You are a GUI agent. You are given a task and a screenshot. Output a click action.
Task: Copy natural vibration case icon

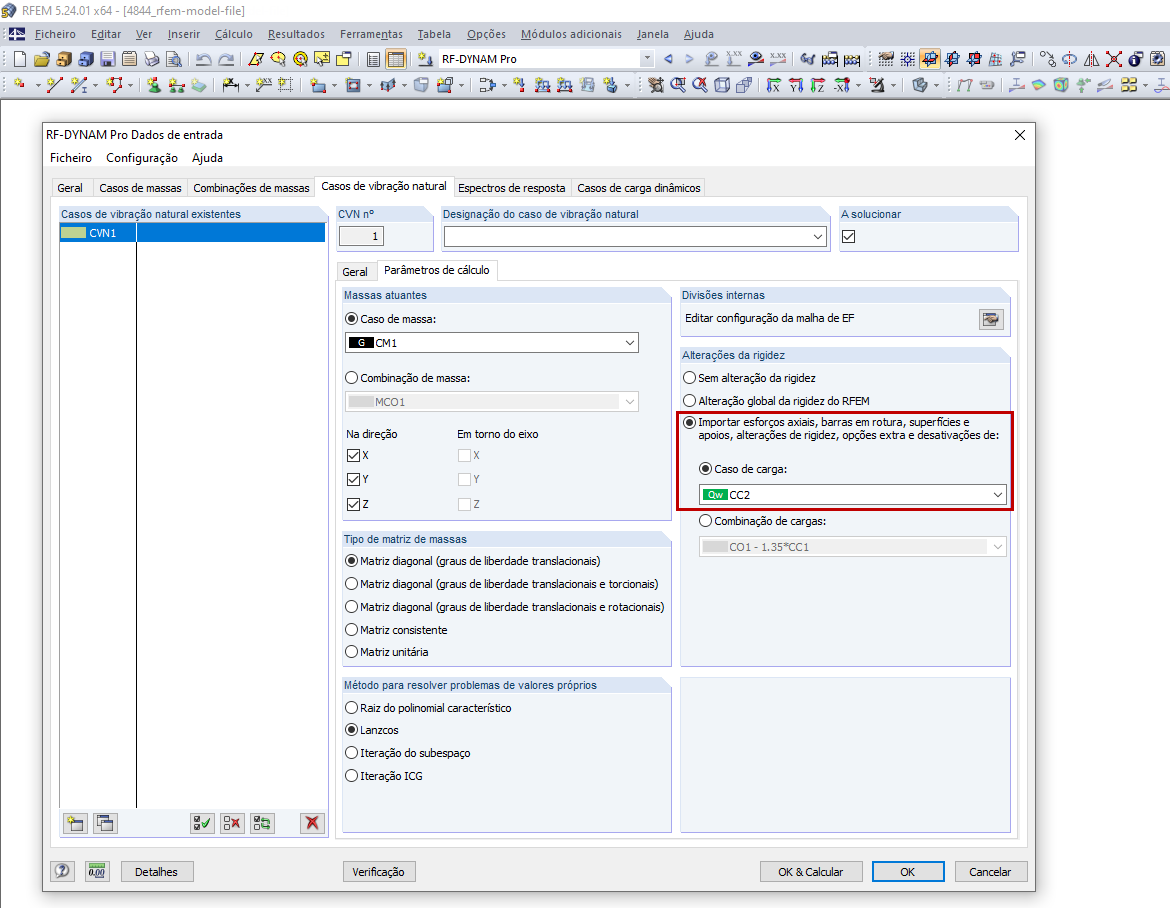(105, 823)
